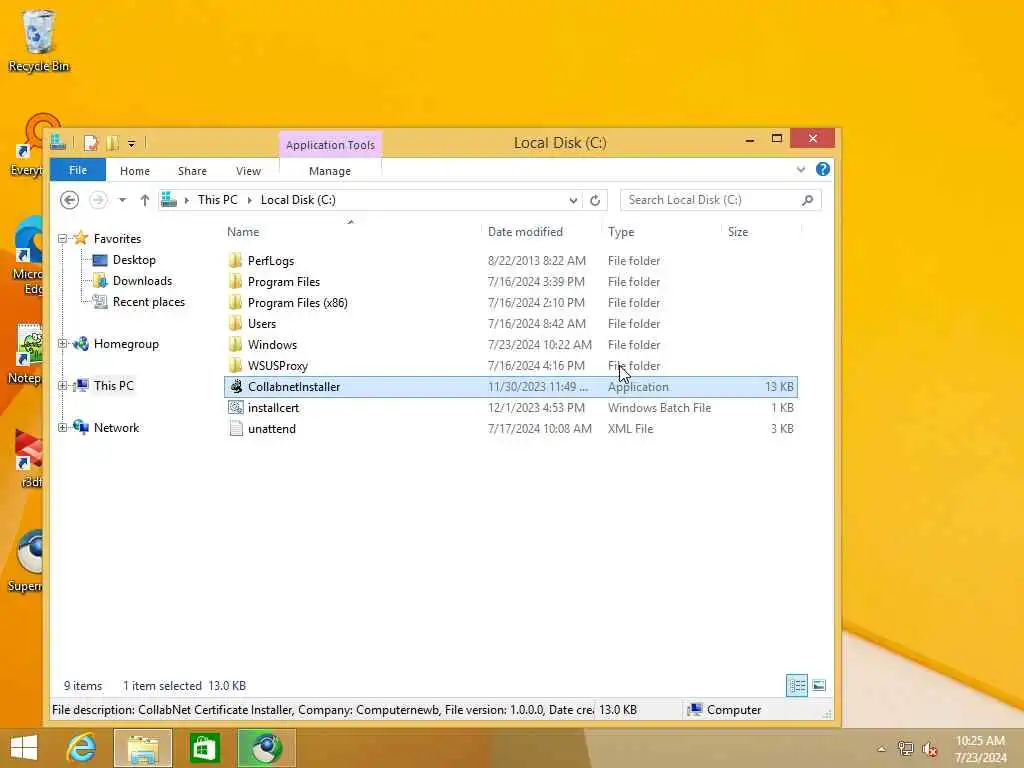Open the Help question mark icon
Screen dimensions: 1024x768
[x=823, y=169]
